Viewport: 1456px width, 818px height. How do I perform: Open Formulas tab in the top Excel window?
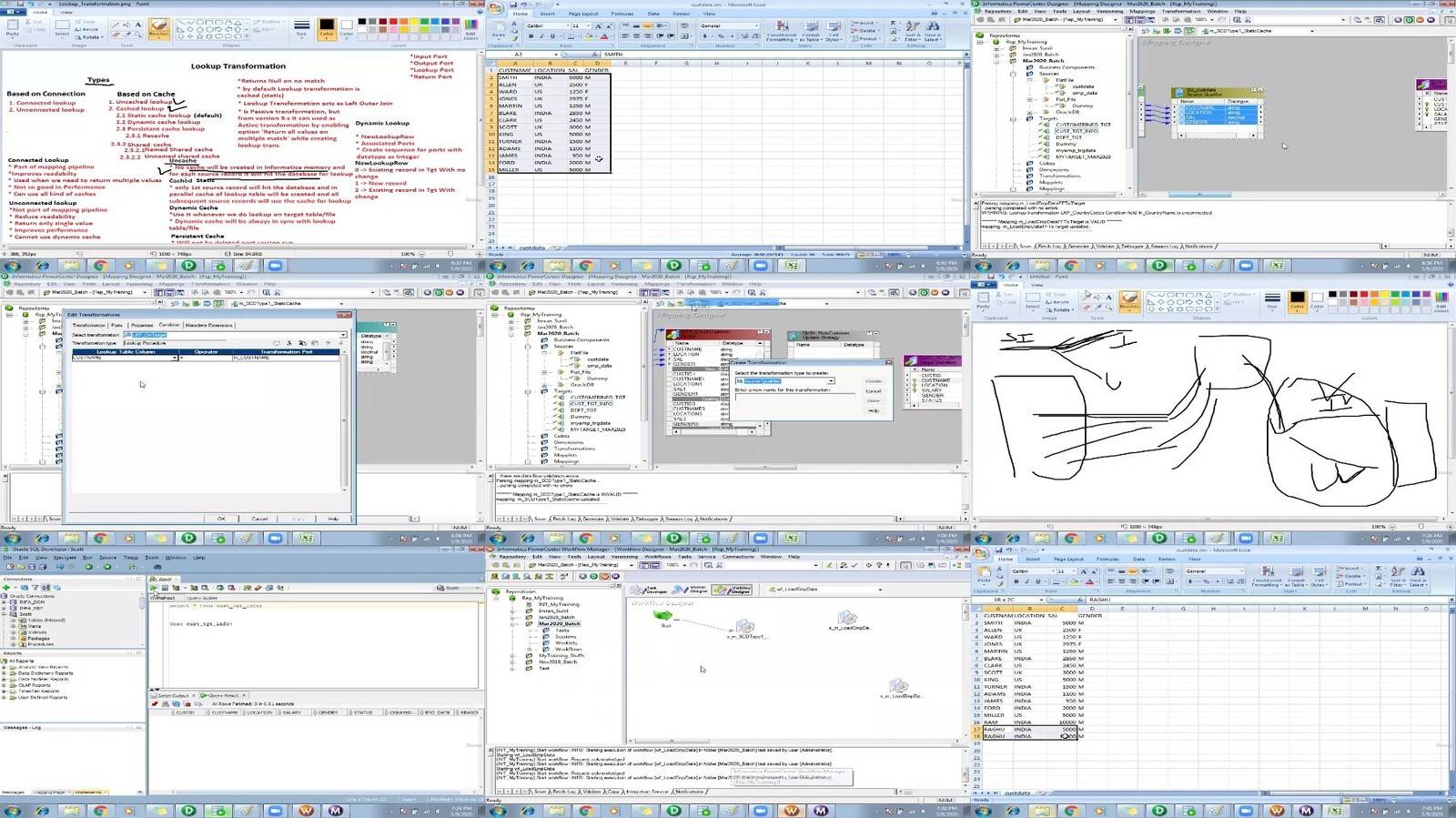622,14
